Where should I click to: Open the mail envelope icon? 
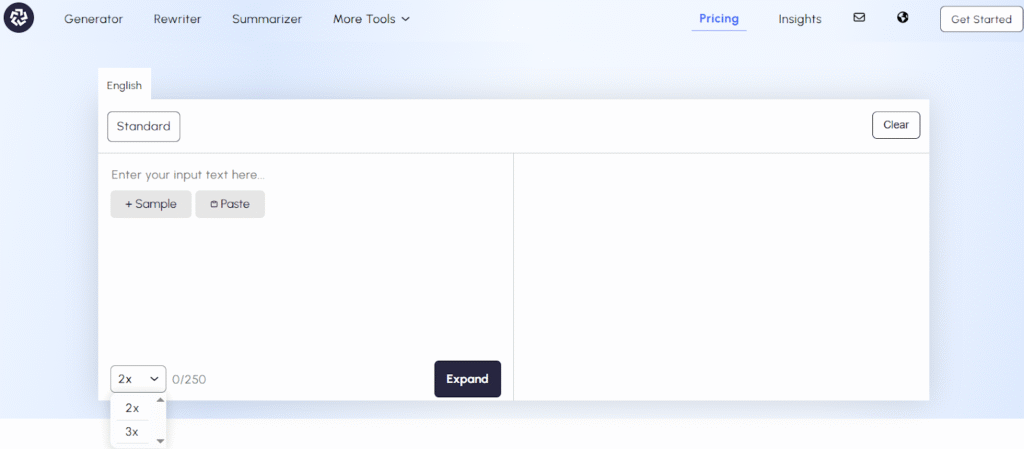pyautogui.click(x=859, y=18)
